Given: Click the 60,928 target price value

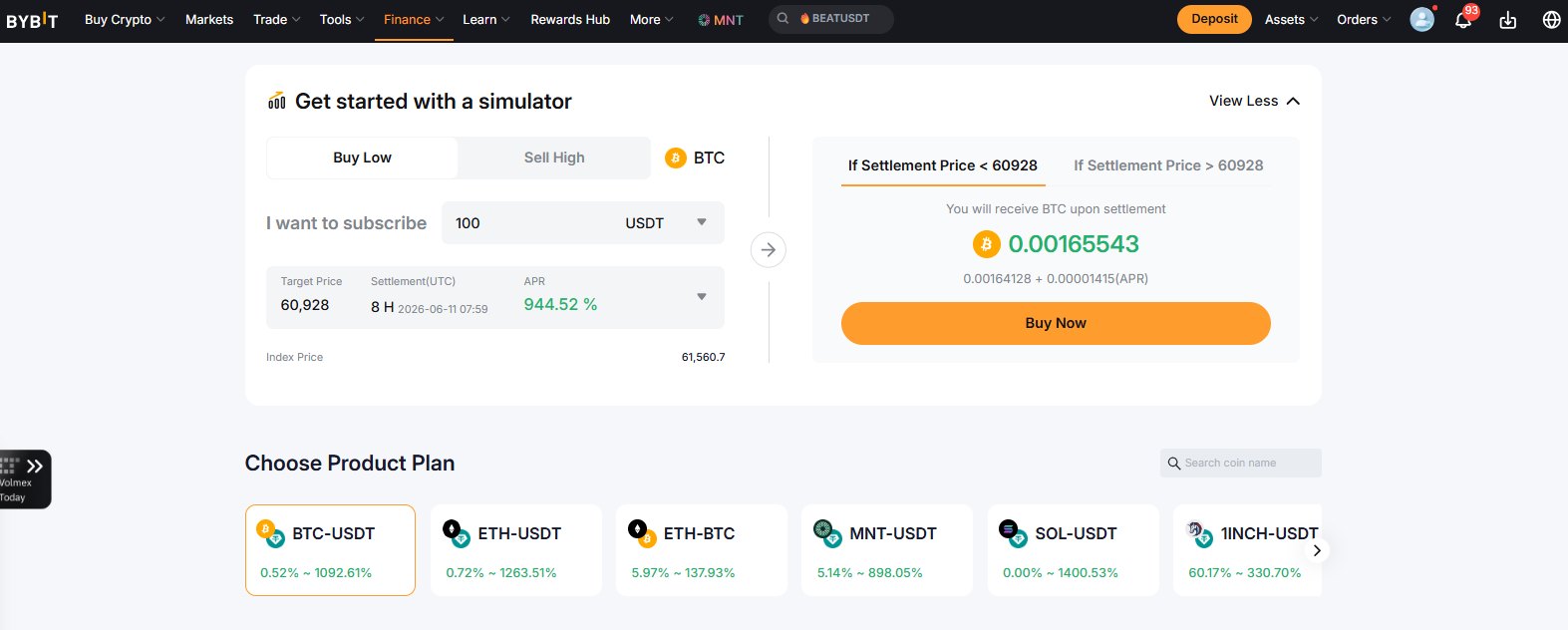Looking at the screenshot, I should tap(305, 305).
